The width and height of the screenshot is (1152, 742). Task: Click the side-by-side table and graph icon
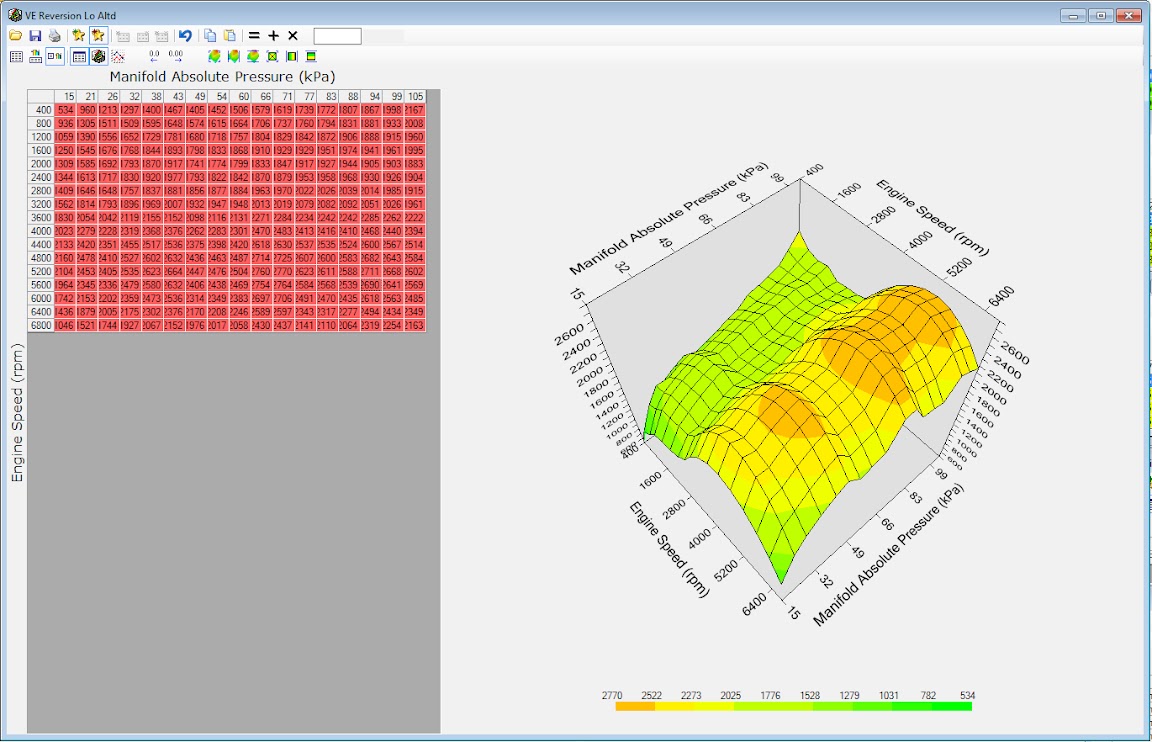click(55, 57)
